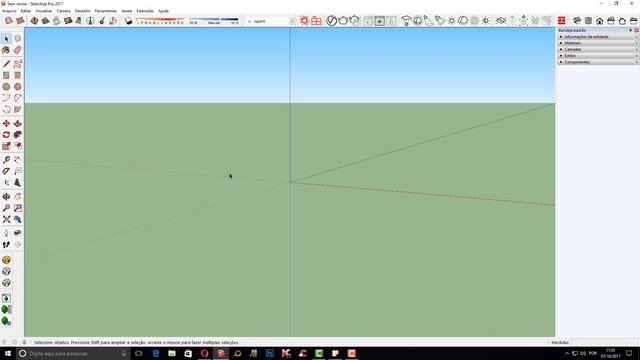
Task: Adjust the shadow date slider
Action: (160, 19)
